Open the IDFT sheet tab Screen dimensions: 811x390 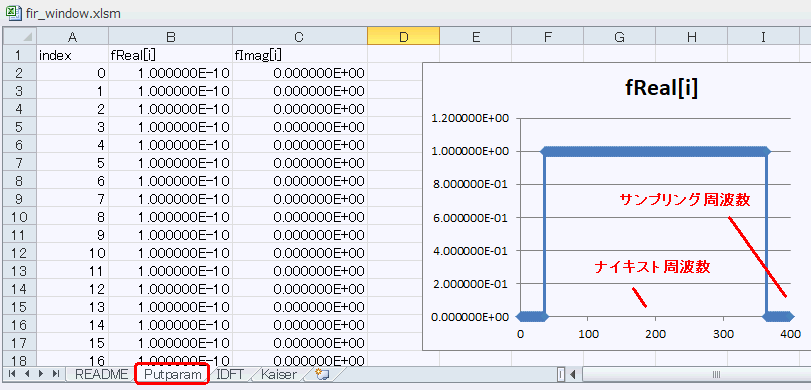point(231,374)
